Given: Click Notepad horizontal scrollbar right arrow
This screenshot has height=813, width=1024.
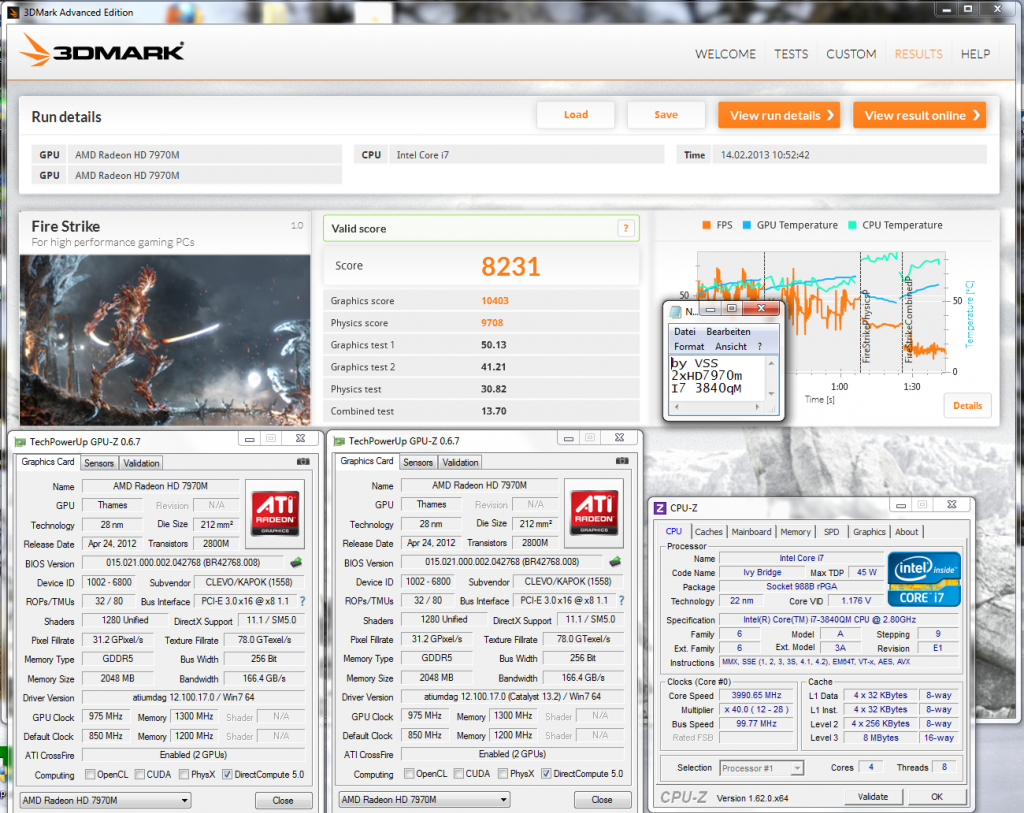Looking at the screenshot, I should click(757, 407).
